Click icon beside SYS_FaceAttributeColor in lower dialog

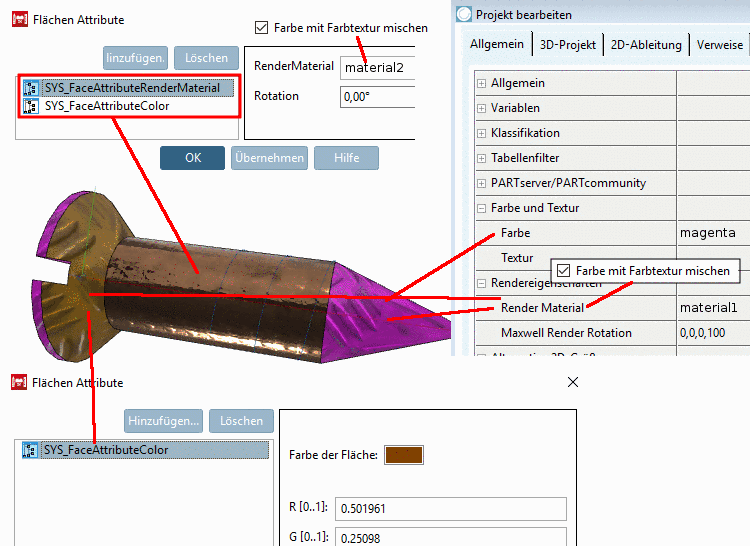(30, 450)
